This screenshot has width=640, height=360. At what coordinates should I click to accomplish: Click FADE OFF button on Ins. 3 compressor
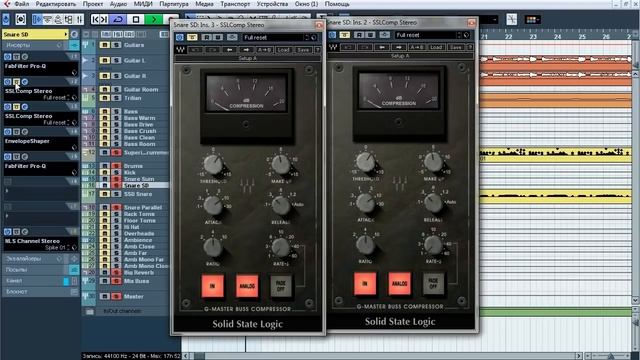(281, 285)
